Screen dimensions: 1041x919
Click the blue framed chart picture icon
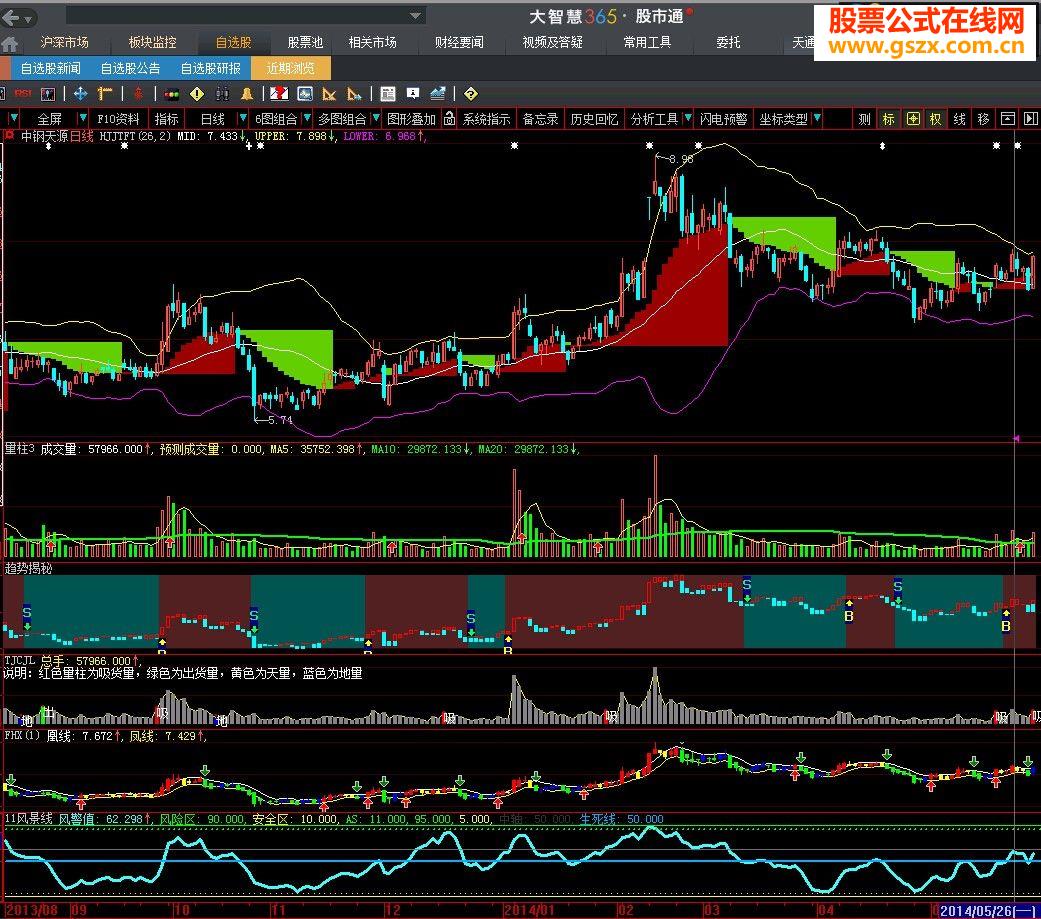305,94
